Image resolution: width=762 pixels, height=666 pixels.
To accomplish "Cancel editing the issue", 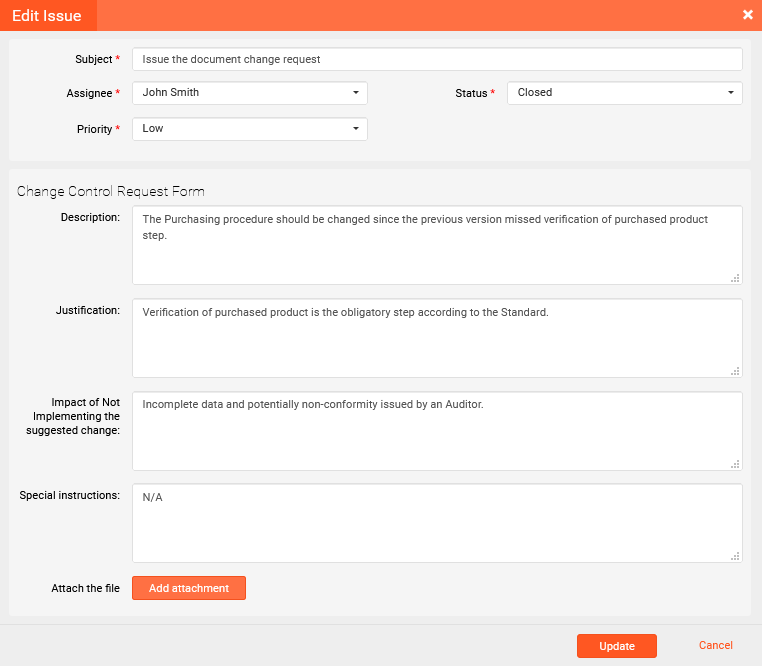I will click(x=716, y=646).
